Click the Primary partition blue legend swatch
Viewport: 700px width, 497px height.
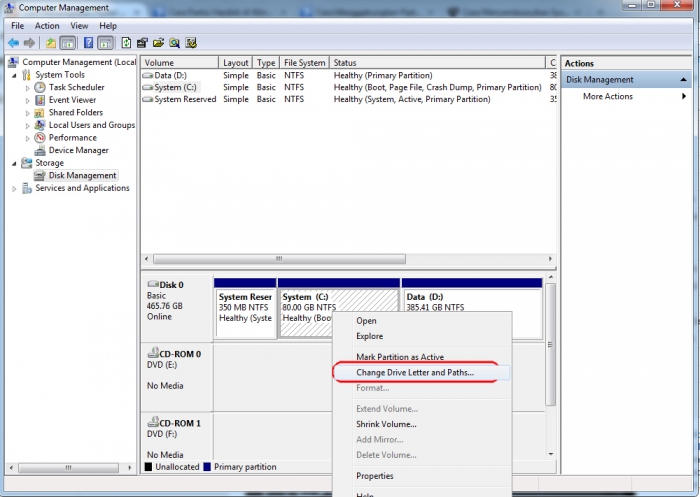207,467
